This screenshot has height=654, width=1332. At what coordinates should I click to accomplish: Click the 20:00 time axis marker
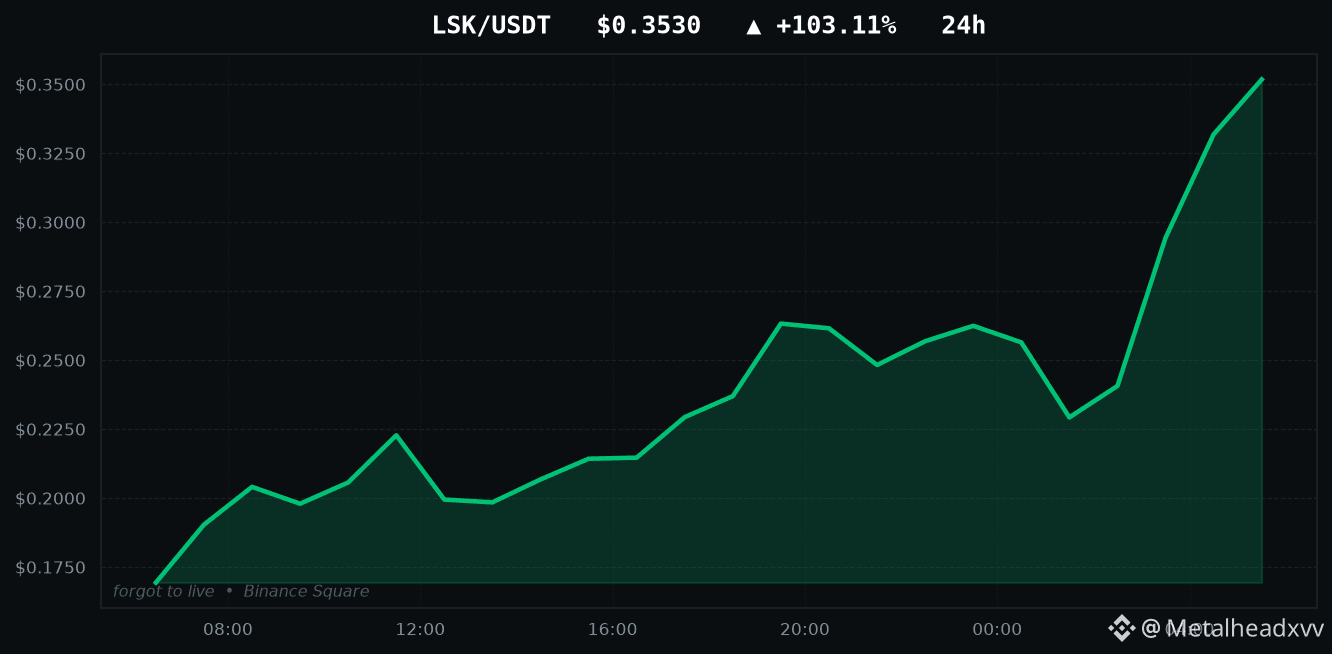tap(805, 630)
